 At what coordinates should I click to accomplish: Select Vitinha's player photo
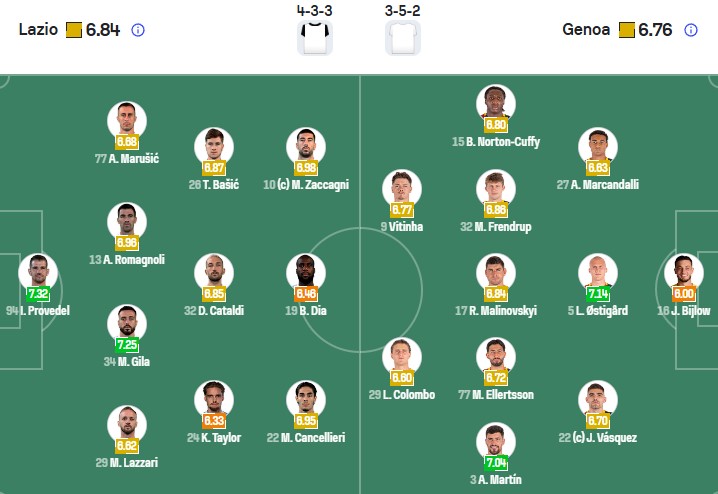coord(402,189)
